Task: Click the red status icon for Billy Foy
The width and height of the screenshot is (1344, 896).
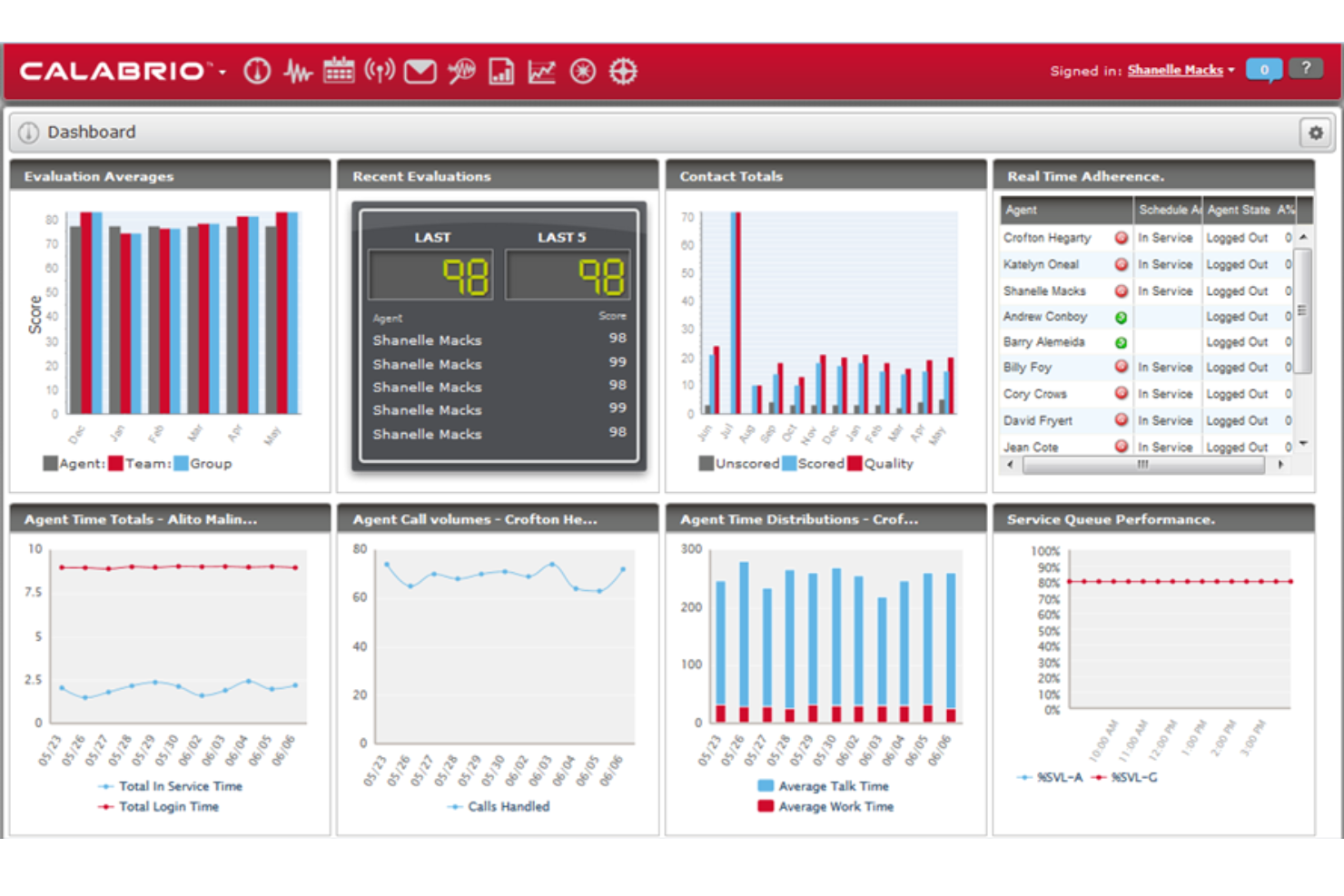Action: tap(1122, 367)
